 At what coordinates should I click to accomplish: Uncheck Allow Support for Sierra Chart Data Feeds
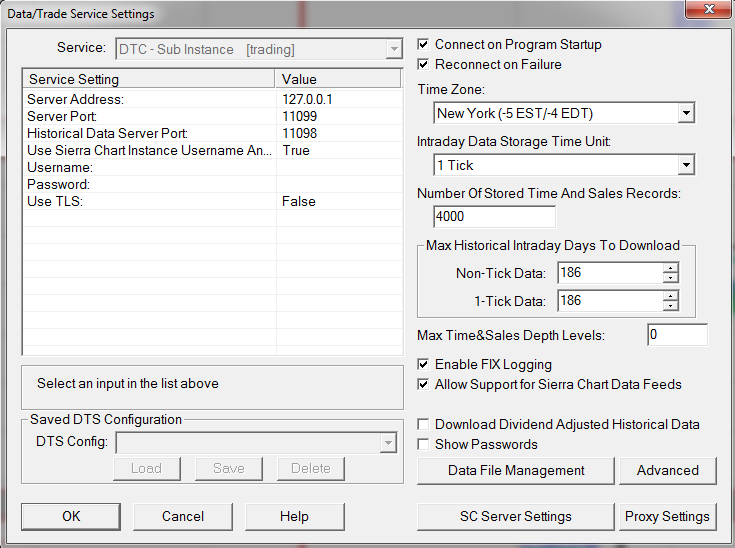423,384
